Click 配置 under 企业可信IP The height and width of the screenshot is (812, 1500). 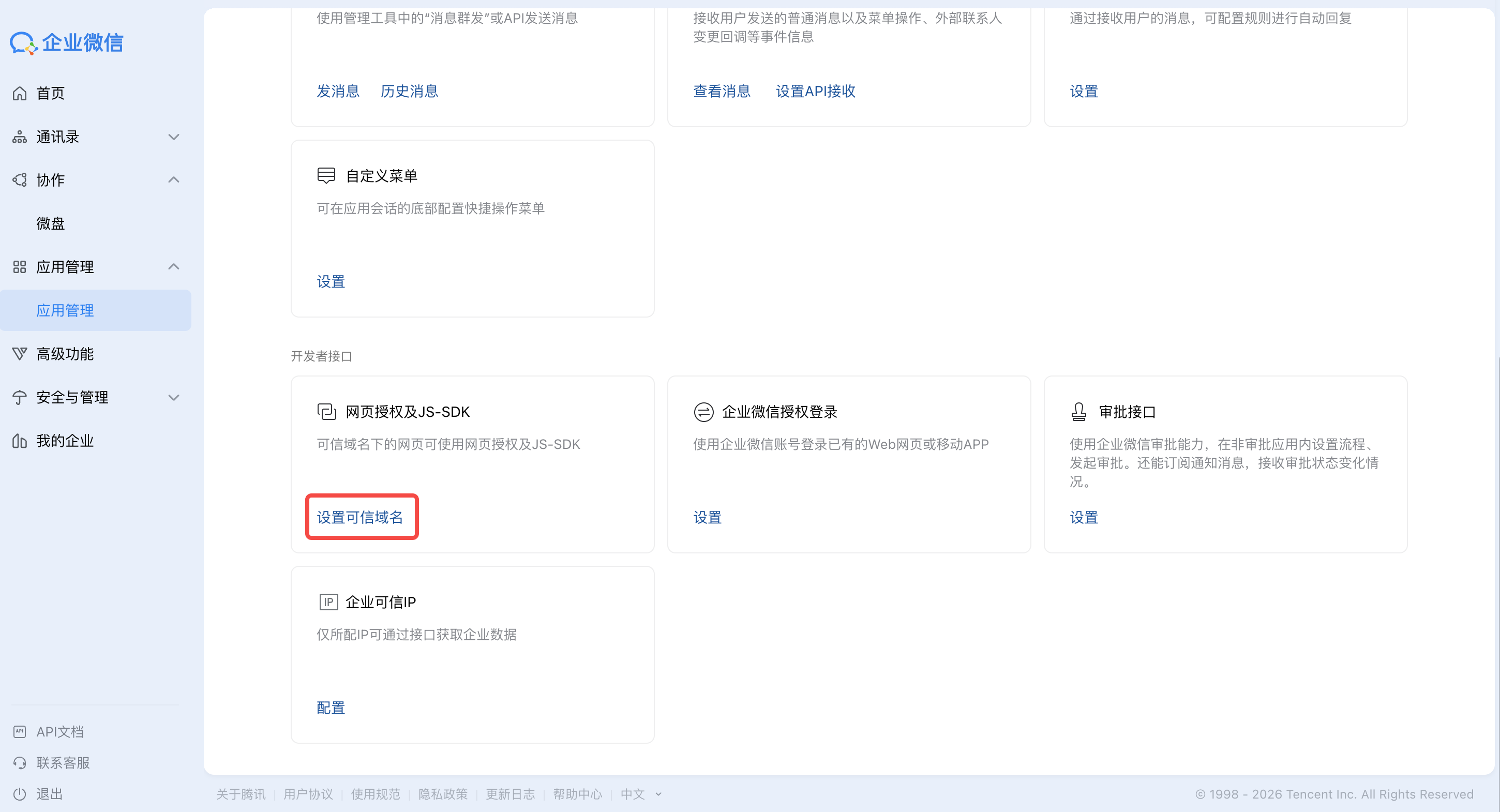point(331,708)
